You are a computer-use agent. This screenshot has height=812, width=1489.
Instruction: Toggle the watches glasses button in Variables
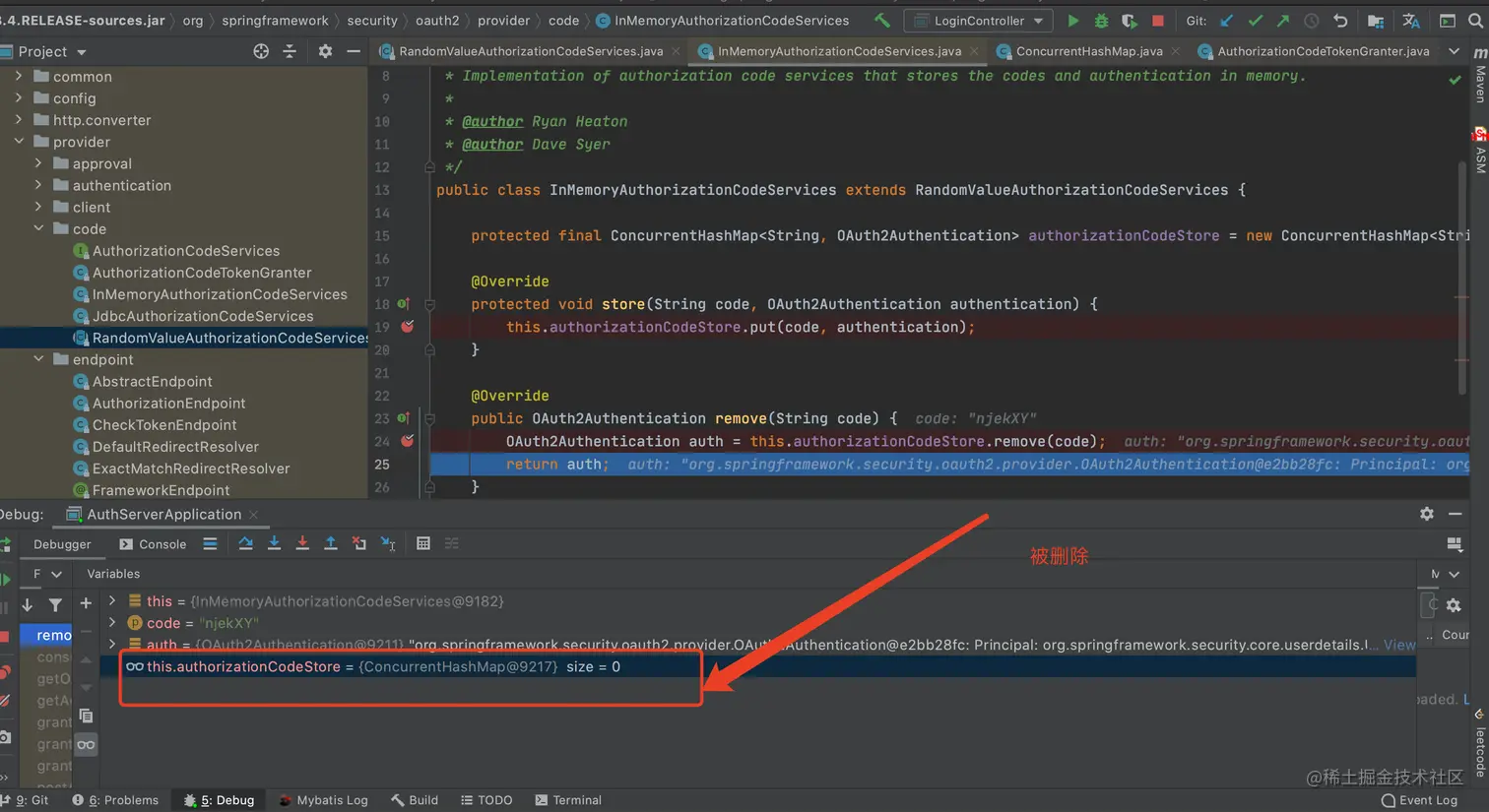click(x=86, y=745)
